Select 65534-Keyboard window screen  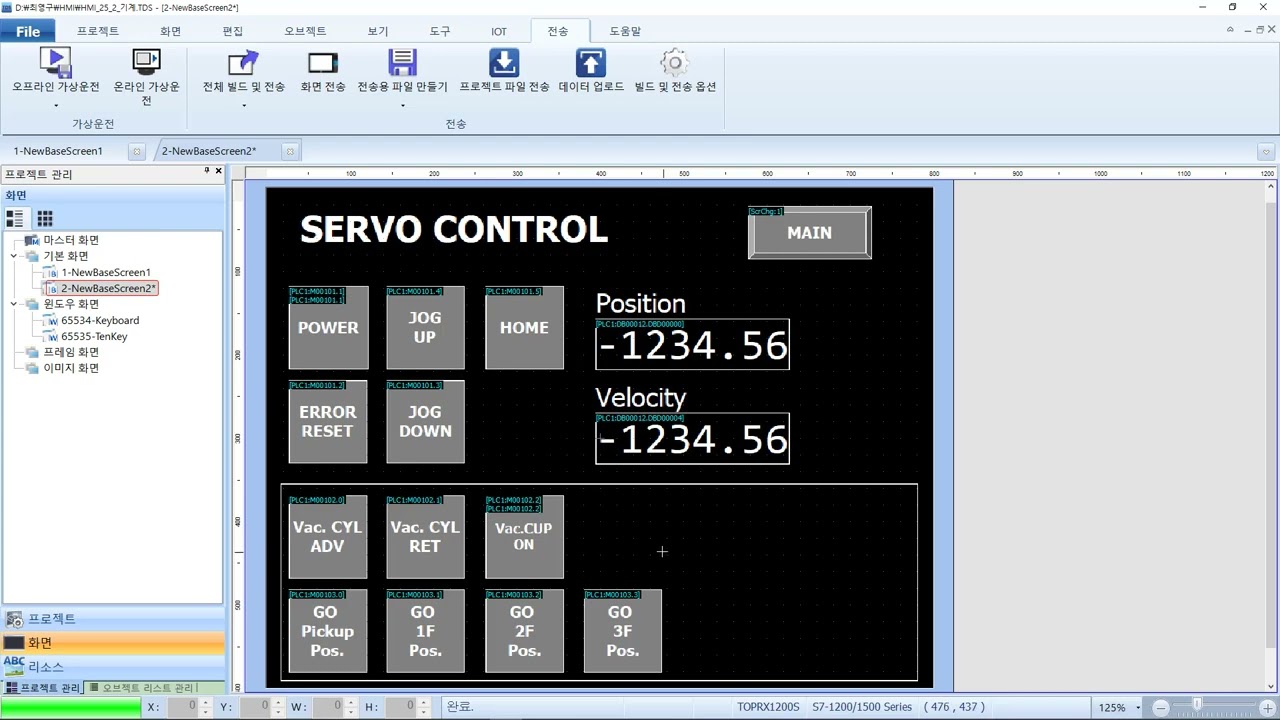point(100,320)
